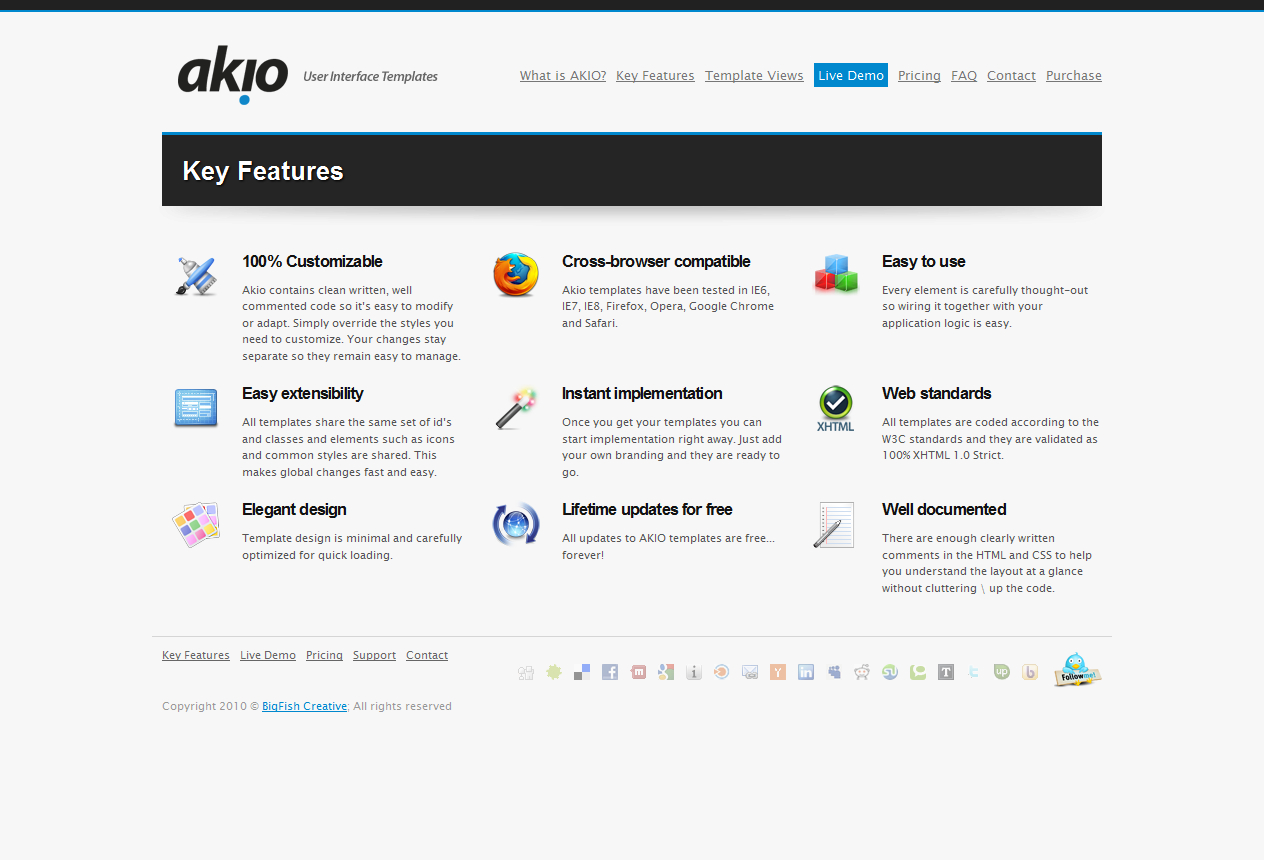
Task: Go to the Purchase page
Action: pos(1074,76)
